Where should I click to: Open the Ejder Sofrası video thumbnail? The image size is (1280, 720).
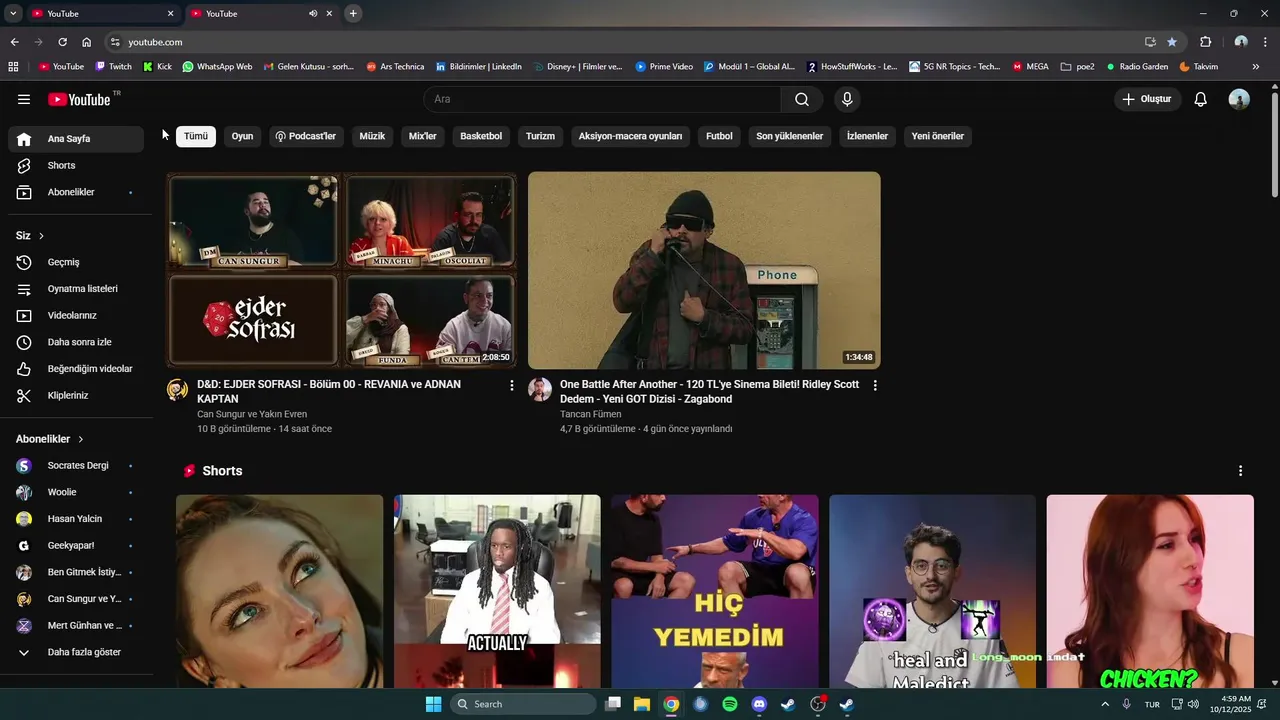coord(342,270)
